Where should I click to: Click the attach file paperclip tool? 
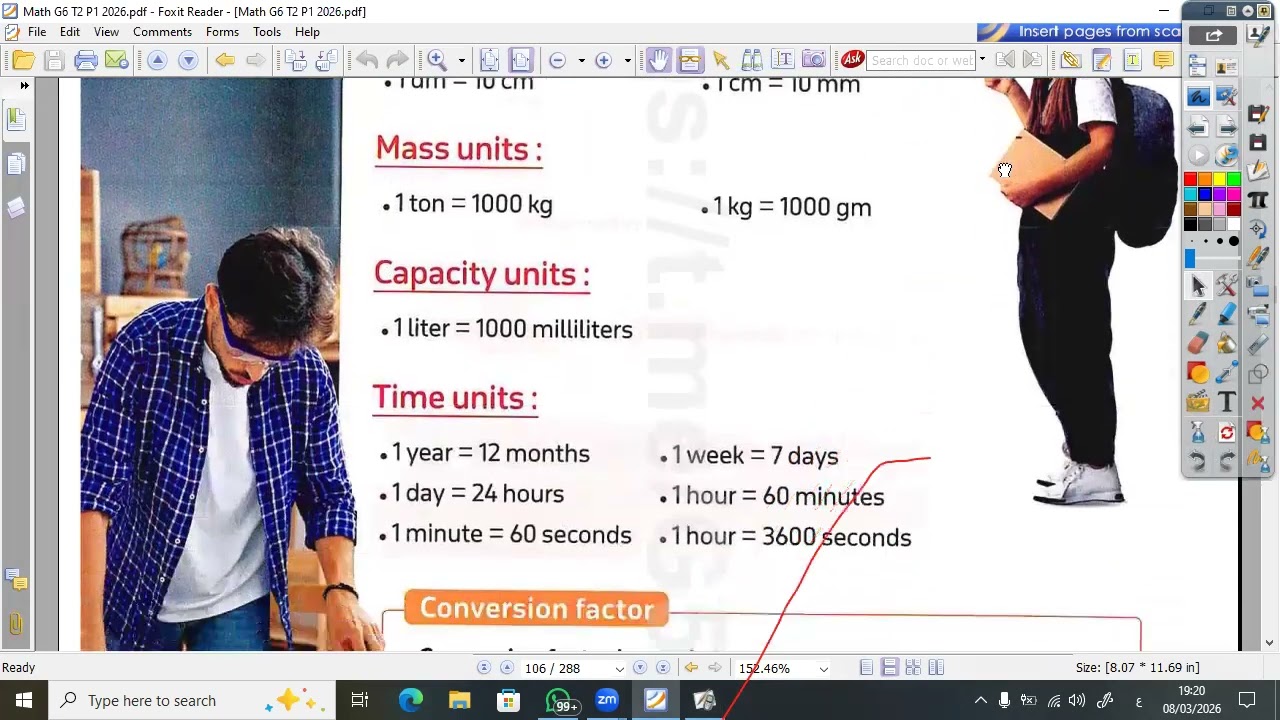(x=1071, y=61)
